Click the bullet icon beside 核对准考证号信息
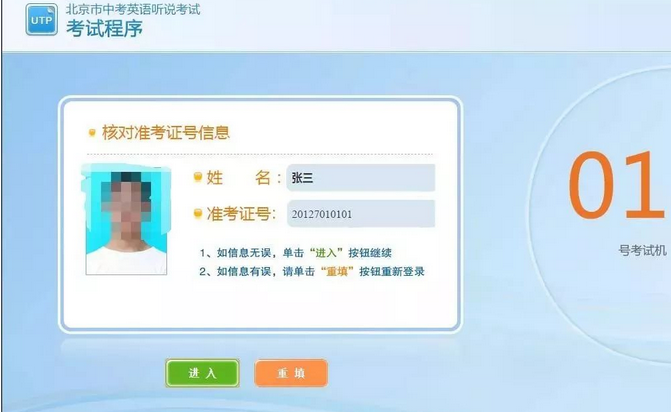This screenshot has height=412, width=671. tap(92, 133)
